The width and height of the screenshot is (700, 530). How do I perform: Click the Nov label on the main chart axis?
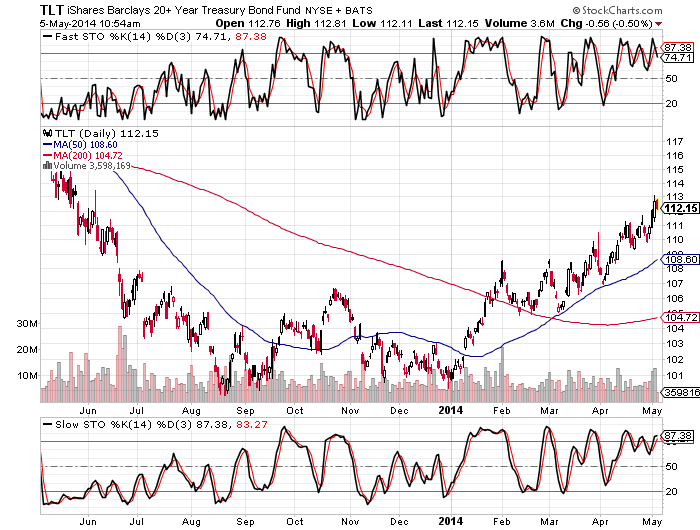pos(350,410)
